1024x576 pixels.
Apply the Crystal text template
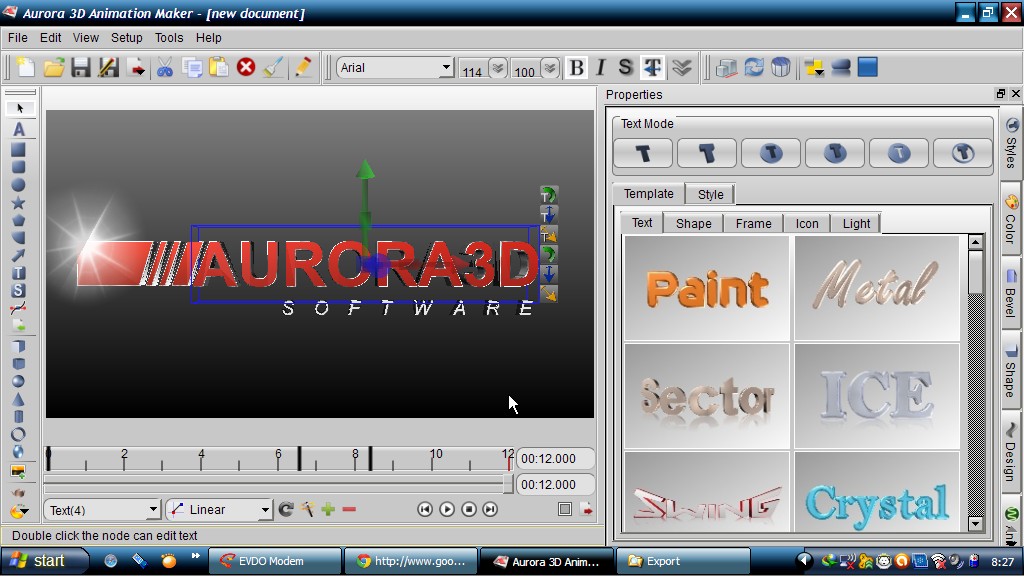pos(876,491)
